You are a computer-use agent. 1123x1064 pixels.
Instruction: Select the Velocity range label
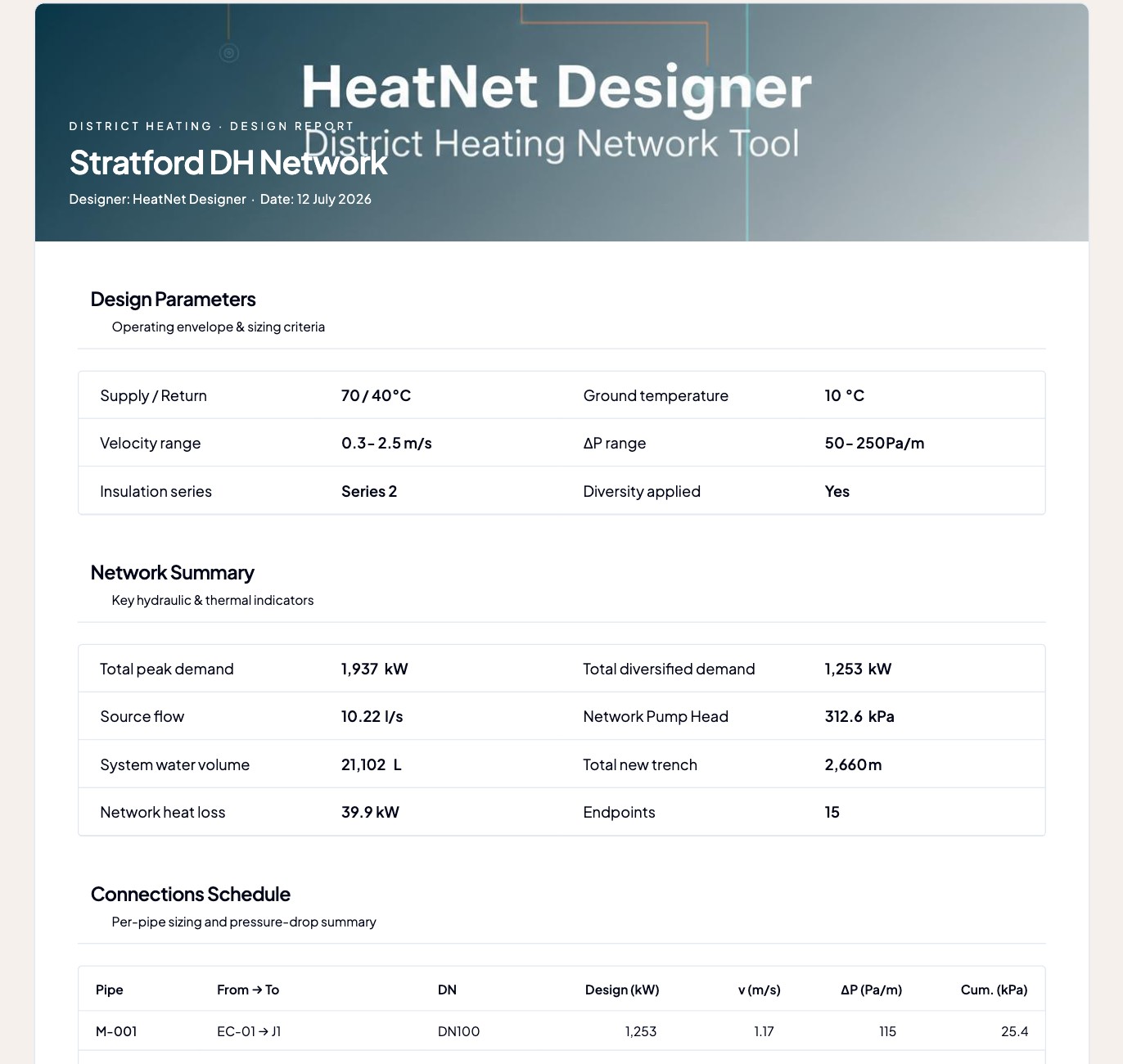tap(151, 444)
